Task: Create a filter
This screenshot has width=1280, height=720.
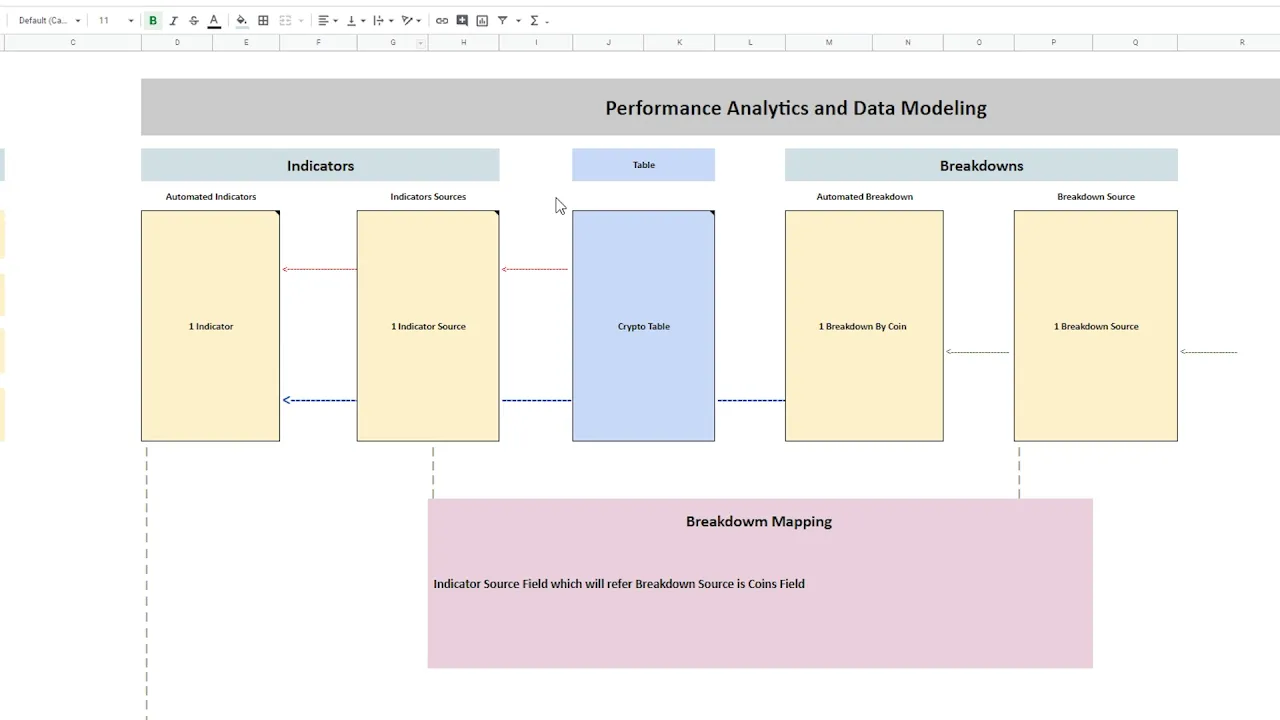Action: point(503,20)
